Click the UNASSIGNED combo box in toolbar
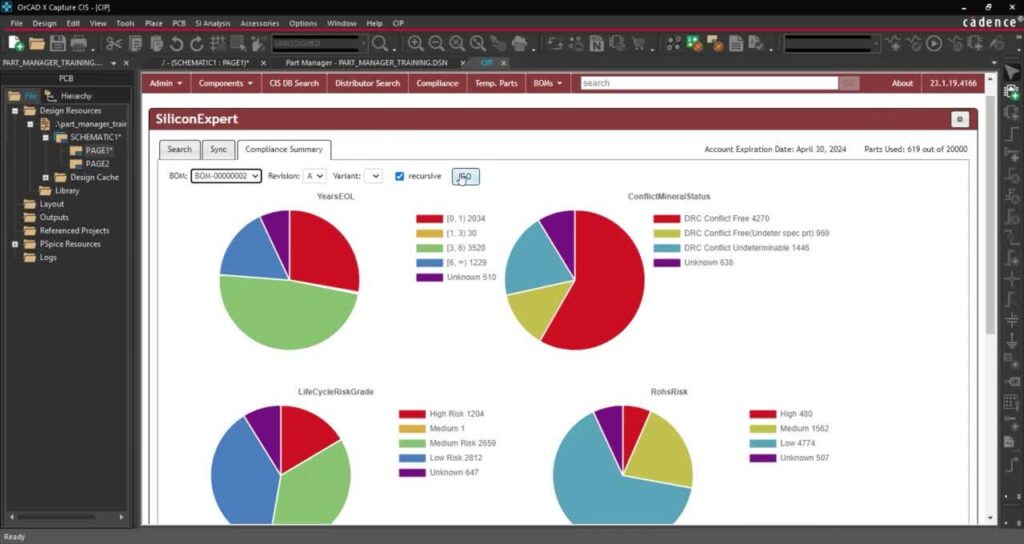1024x544 pixels. tap(319, 44)
